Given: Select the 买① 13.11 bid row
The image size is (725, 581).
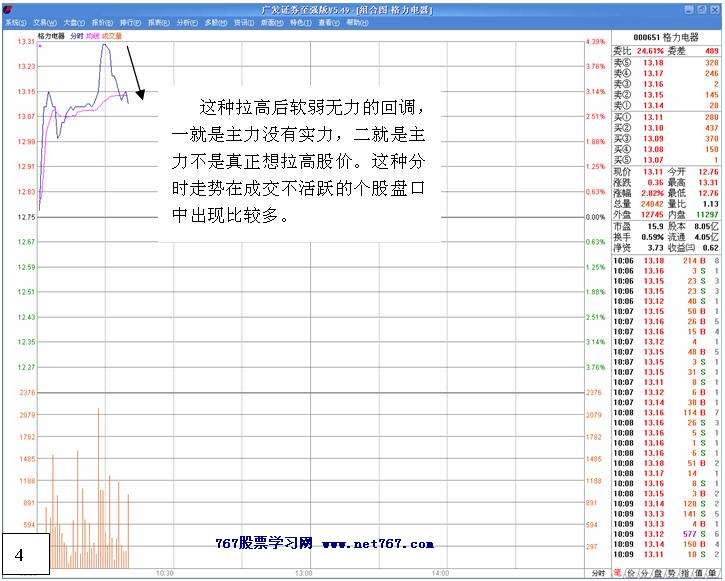Looking at the screenshot, I should [666, 117].
